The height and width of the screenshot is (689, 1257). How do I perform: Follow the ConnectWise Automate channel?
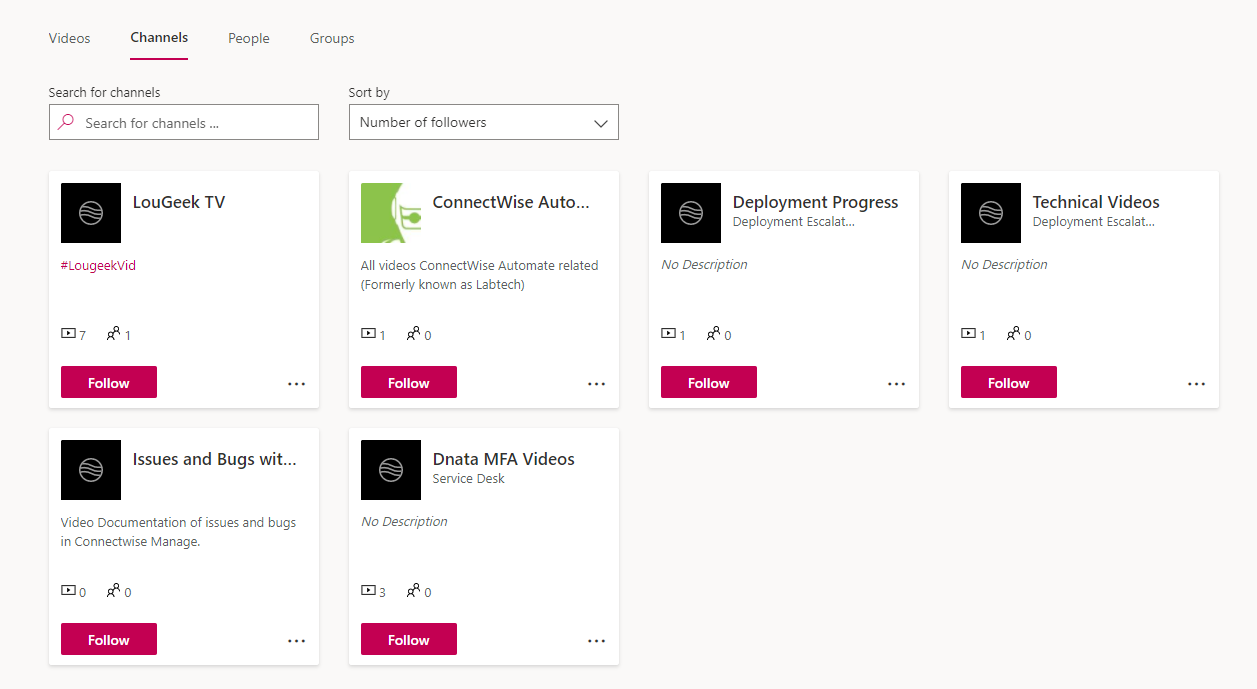pyautogui.click(x=409, y=382)
